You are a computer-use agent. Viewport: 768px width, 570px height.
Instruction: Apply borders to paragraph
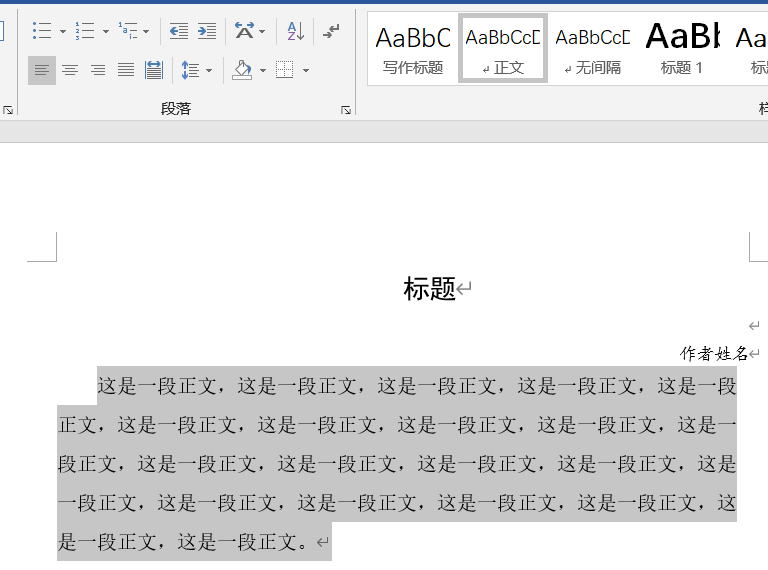(285, 70)
